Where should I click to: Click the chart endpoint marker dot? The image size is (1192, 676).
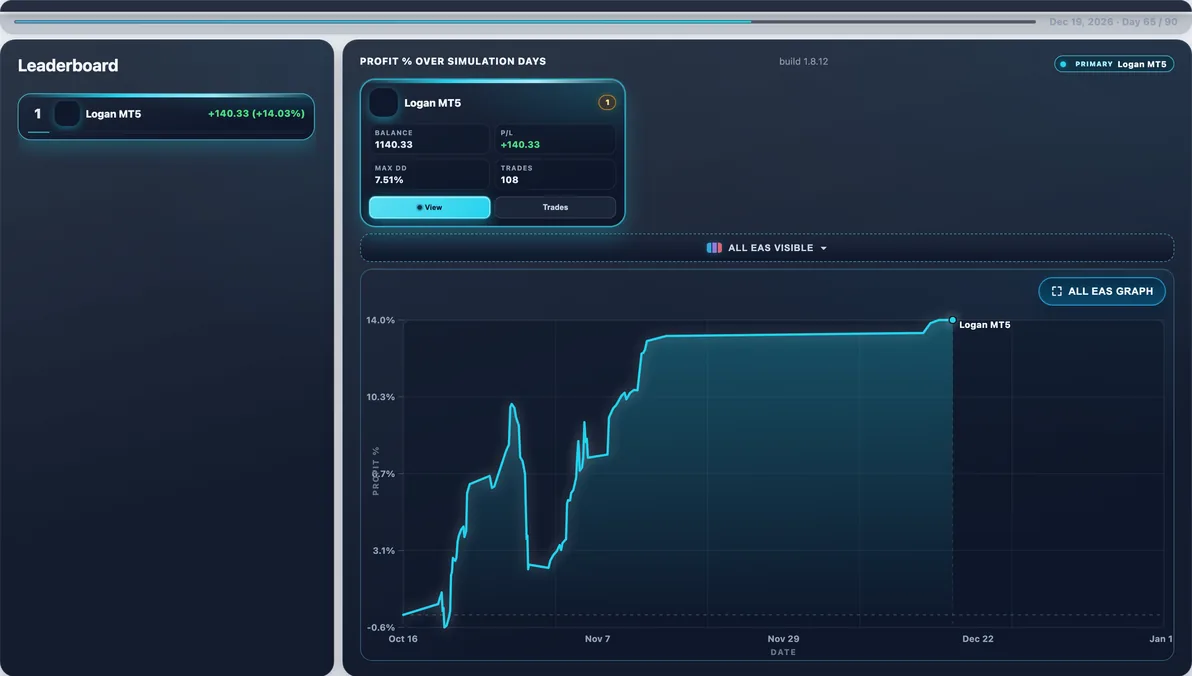coord(953,320)
